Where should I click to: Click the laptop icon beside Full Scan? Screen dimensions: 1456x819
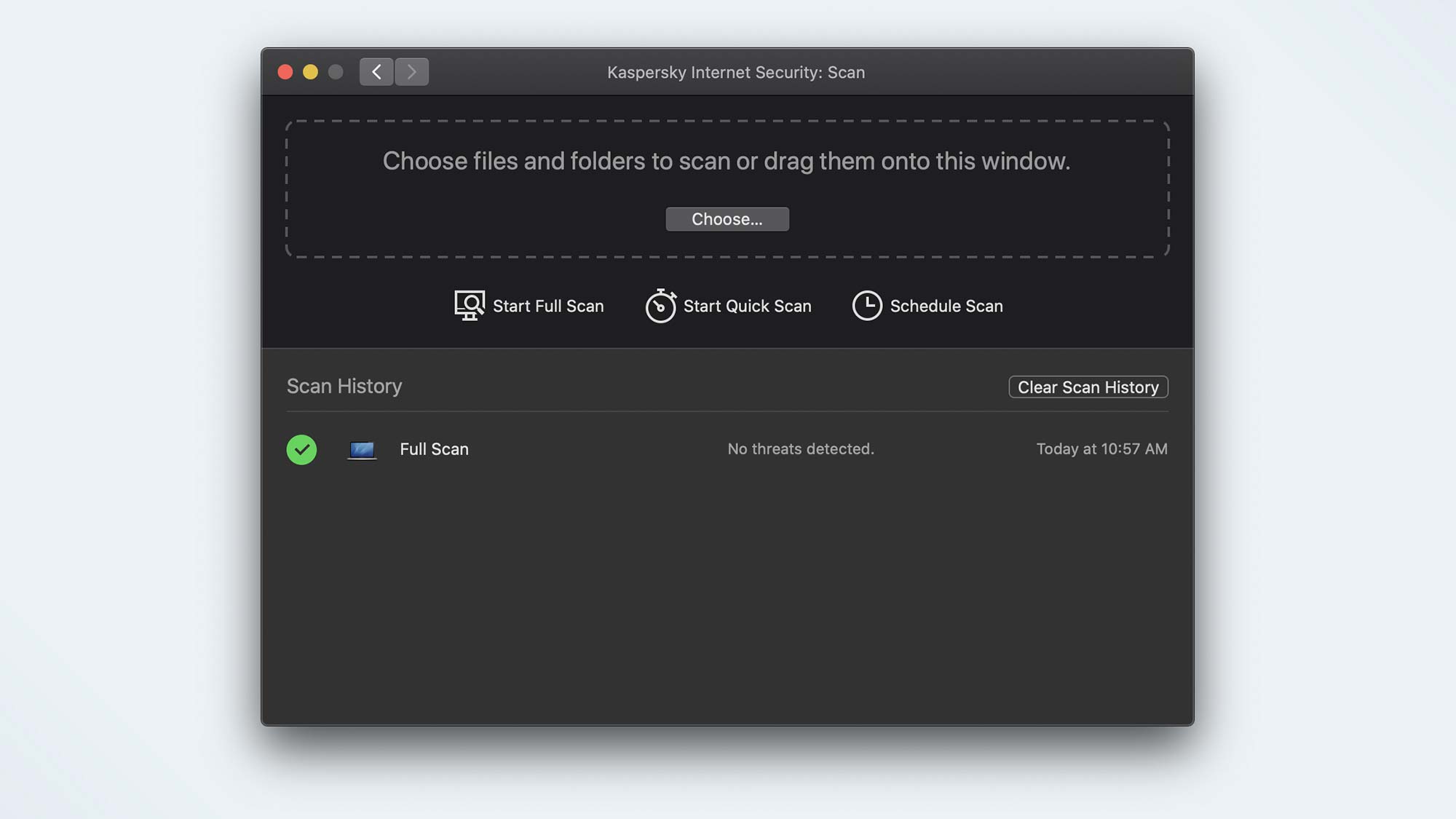pyautogui.click(x=362, y=450)
